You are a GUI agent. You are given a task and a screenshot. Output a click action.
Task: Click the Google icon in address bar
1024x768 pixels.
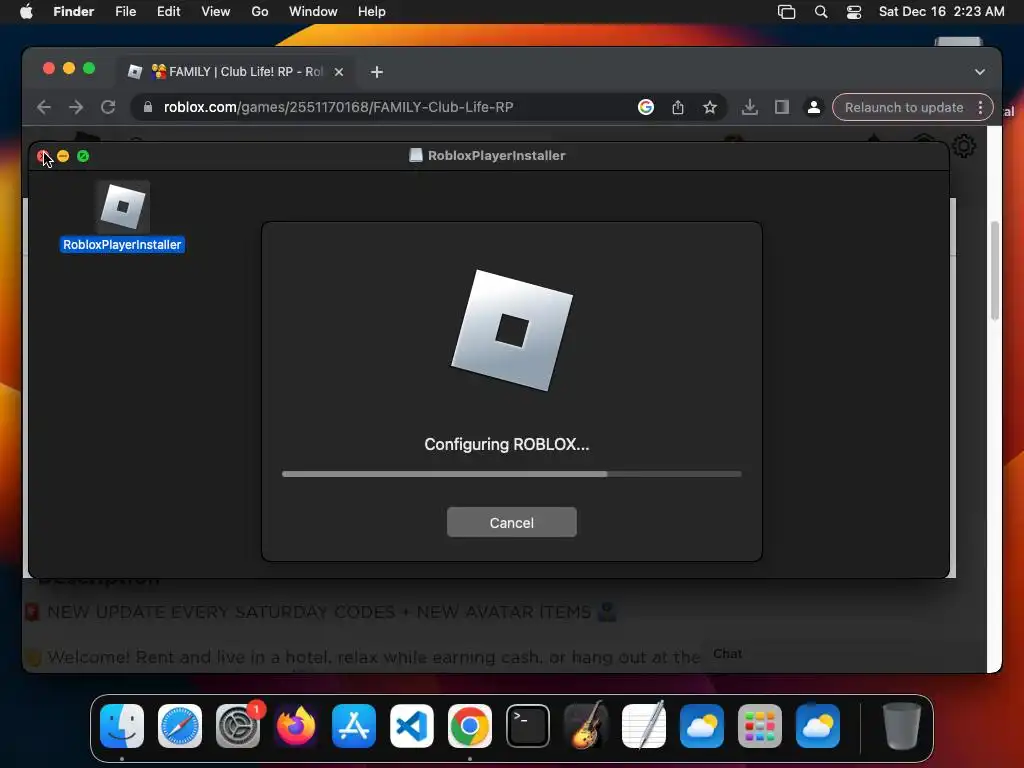[x=646, y=107]
